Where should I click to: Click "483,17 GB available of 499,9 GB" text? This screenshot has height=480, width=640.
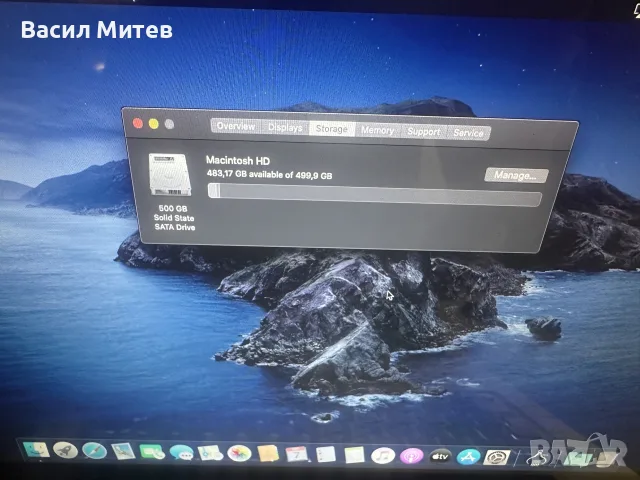pyautogui.click(x=269, y=174)
